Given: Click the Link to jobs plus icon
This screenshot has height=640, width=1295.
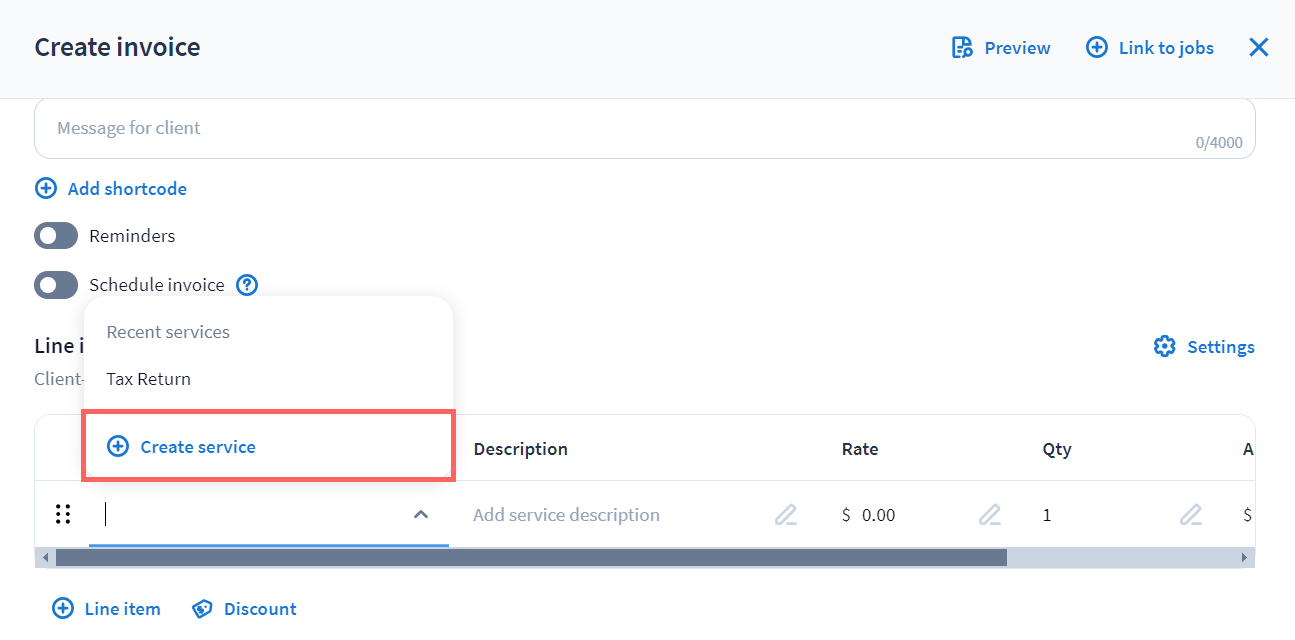Looking at the screenshot, I should pyautogui.click(x=1097, y=48).
